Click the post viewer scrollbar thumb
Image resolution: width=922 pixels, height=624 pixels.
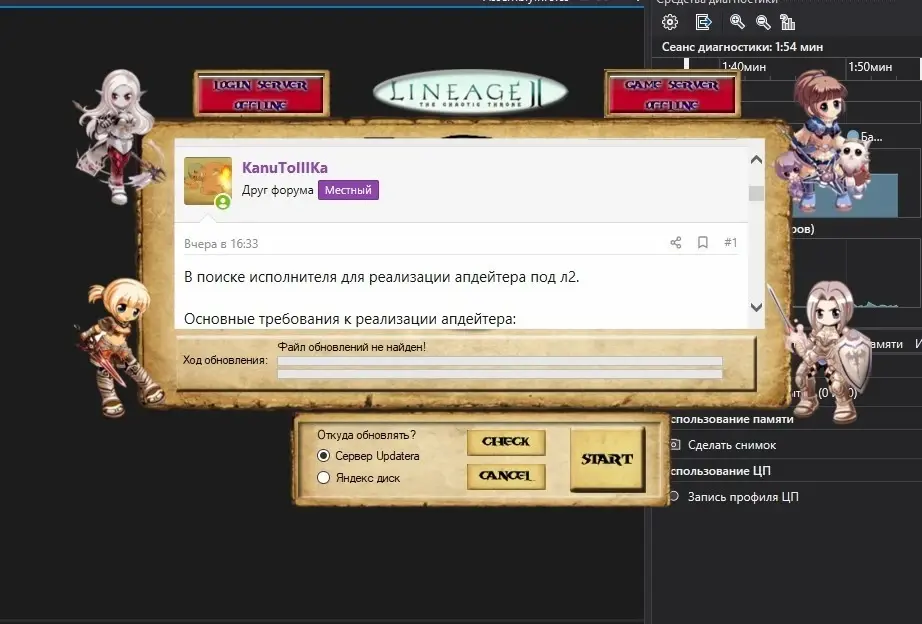point(756,193)
